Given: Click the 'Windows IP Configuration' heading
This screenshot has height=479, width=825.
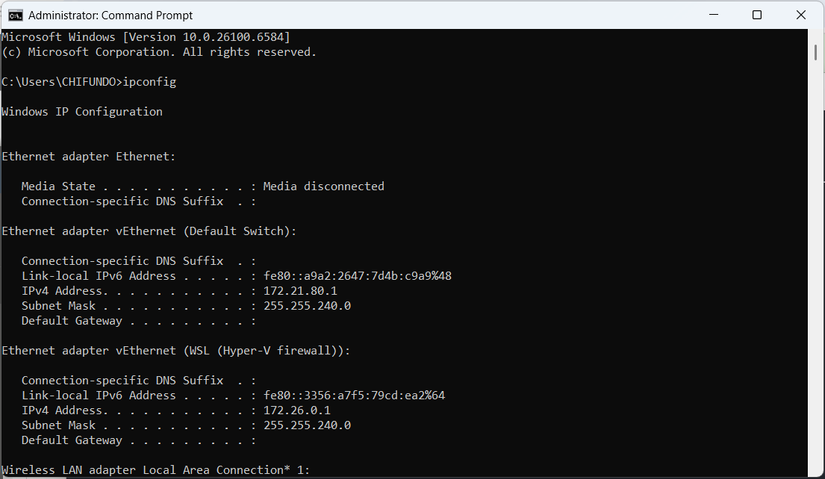Looking at the screenshot, I should click(82, 112).
